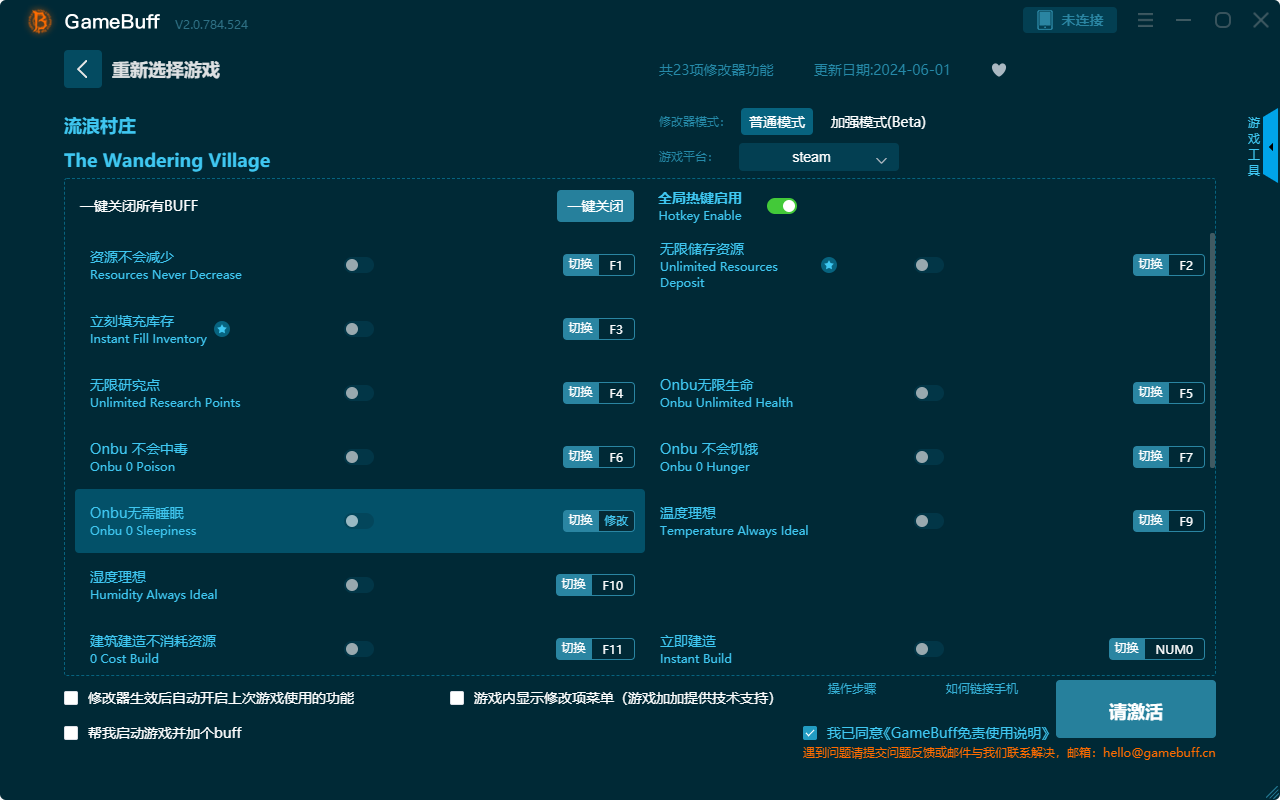
Task: Click star badge next to Instant Fill Inventory
Action: point(222,329)
